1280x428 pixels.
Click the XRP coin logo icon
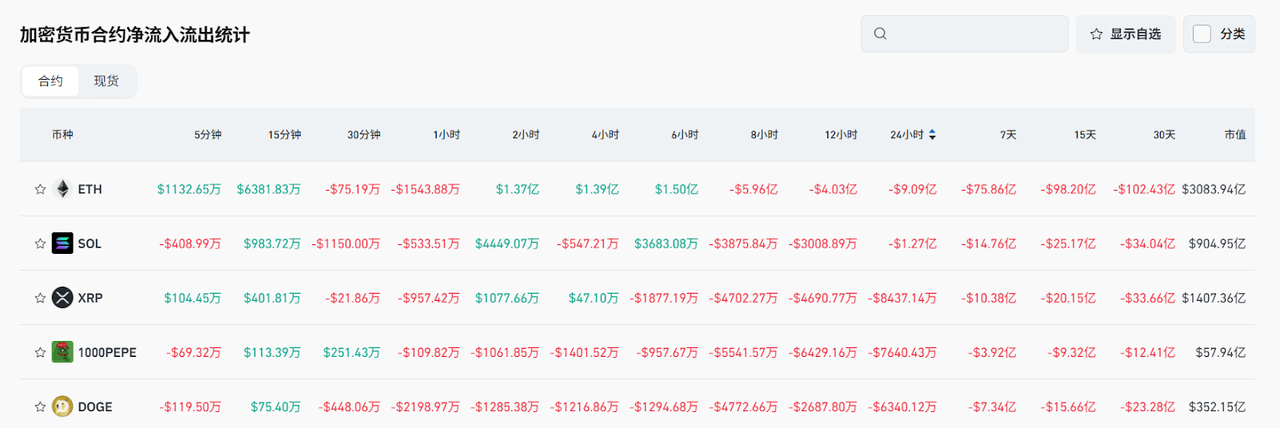(62, 297)
